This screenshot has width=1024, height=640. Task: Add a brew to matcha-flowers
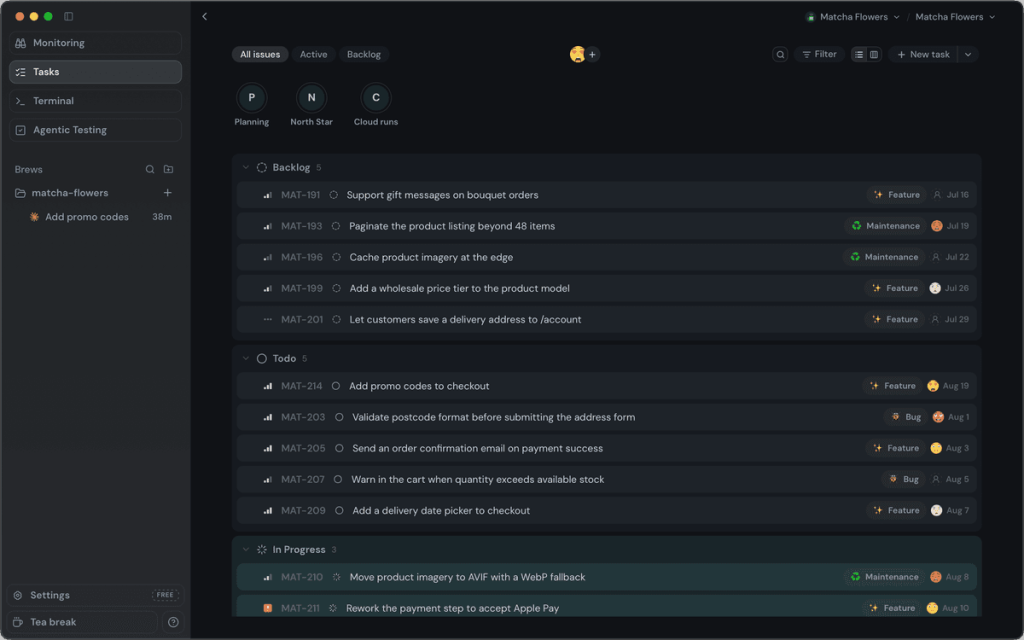168,193
